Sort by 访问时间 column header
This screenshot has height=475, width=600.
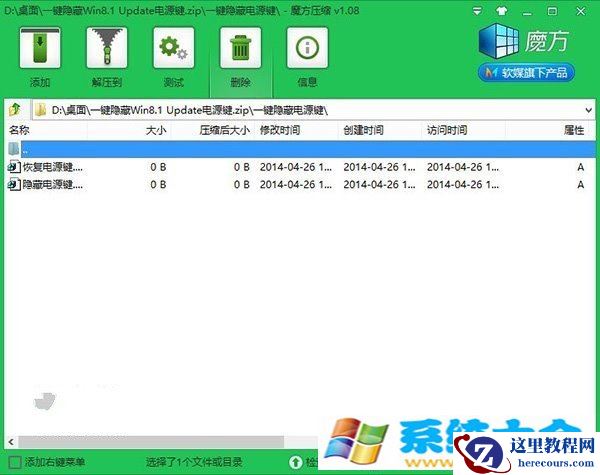pyautogui.click(x=447, y=131)
